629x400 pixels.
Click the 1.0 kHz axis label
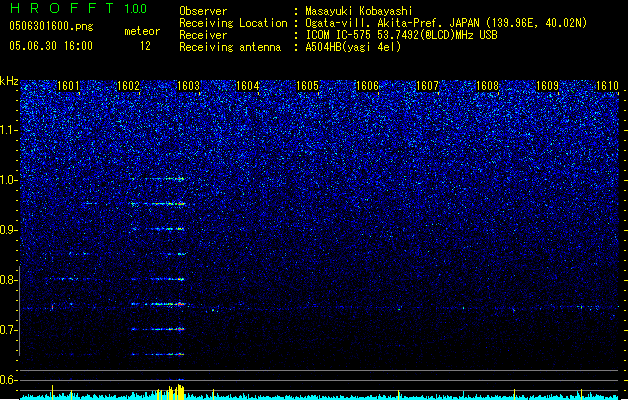point(8,180)
